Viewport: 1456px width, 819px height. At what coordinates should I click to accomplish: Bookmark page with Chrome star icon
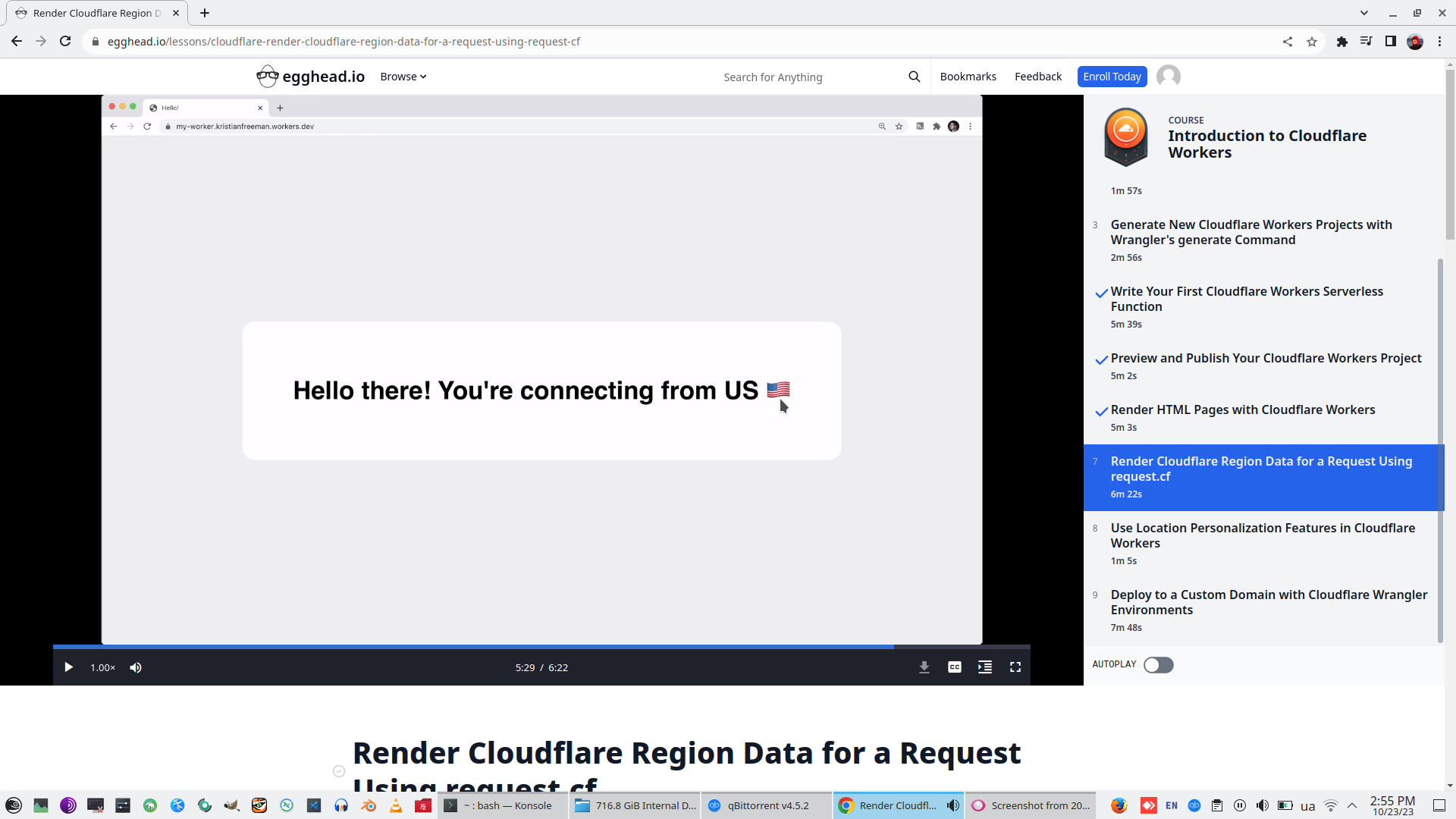(1312, 42)
